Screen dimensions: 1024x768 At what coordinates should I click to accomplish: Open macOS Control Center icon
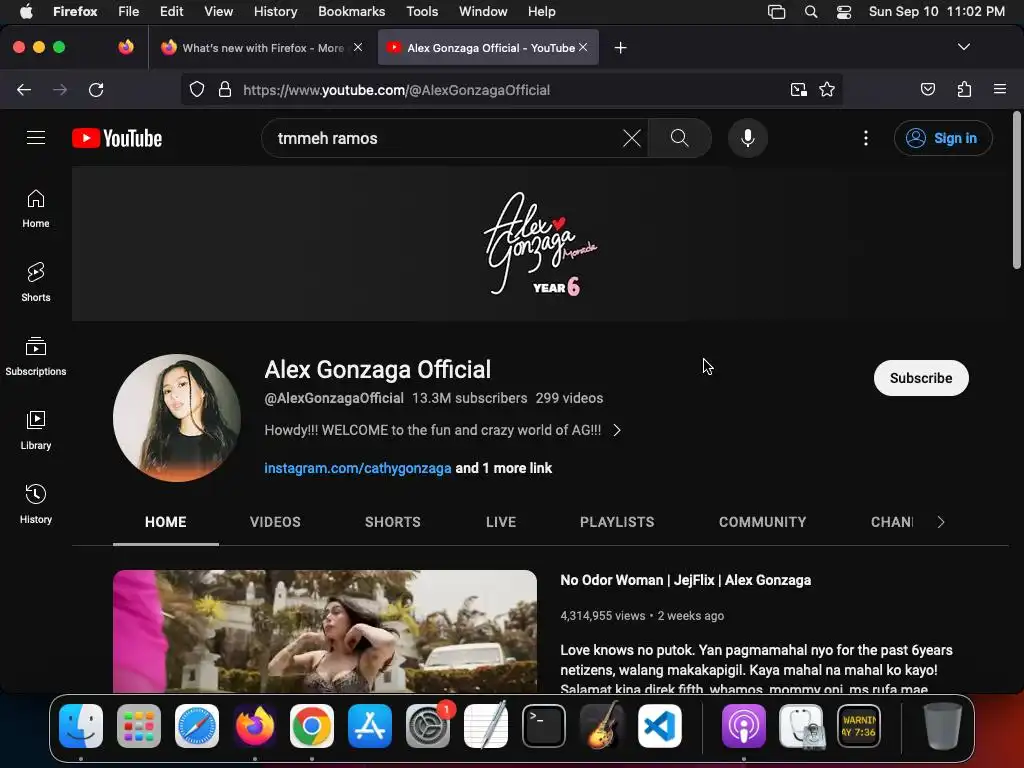pyautogui.click(x=844, y=12)
